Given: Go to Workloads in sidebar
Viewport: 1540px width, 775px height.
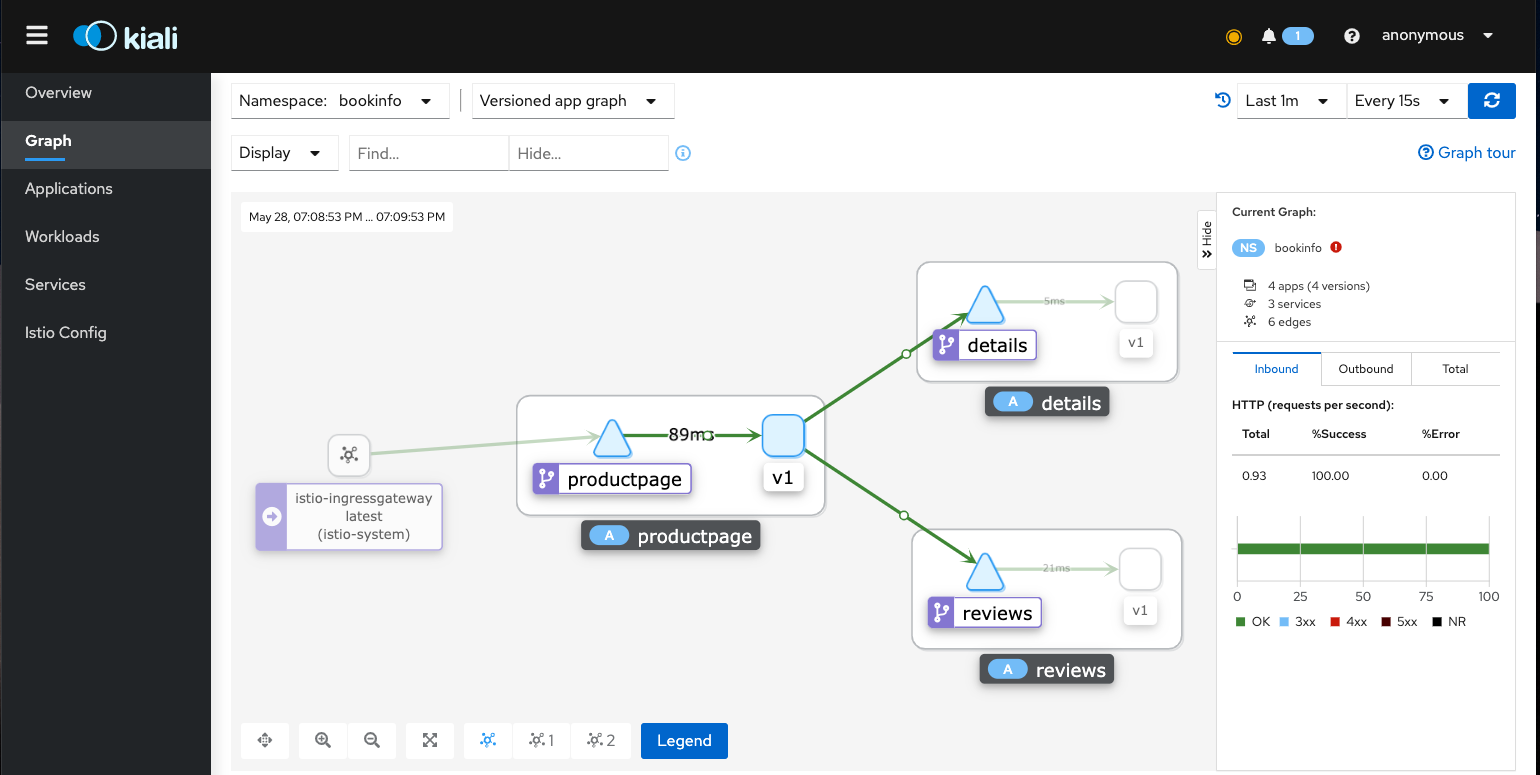Looking at the screenshot, I should 105,237.
